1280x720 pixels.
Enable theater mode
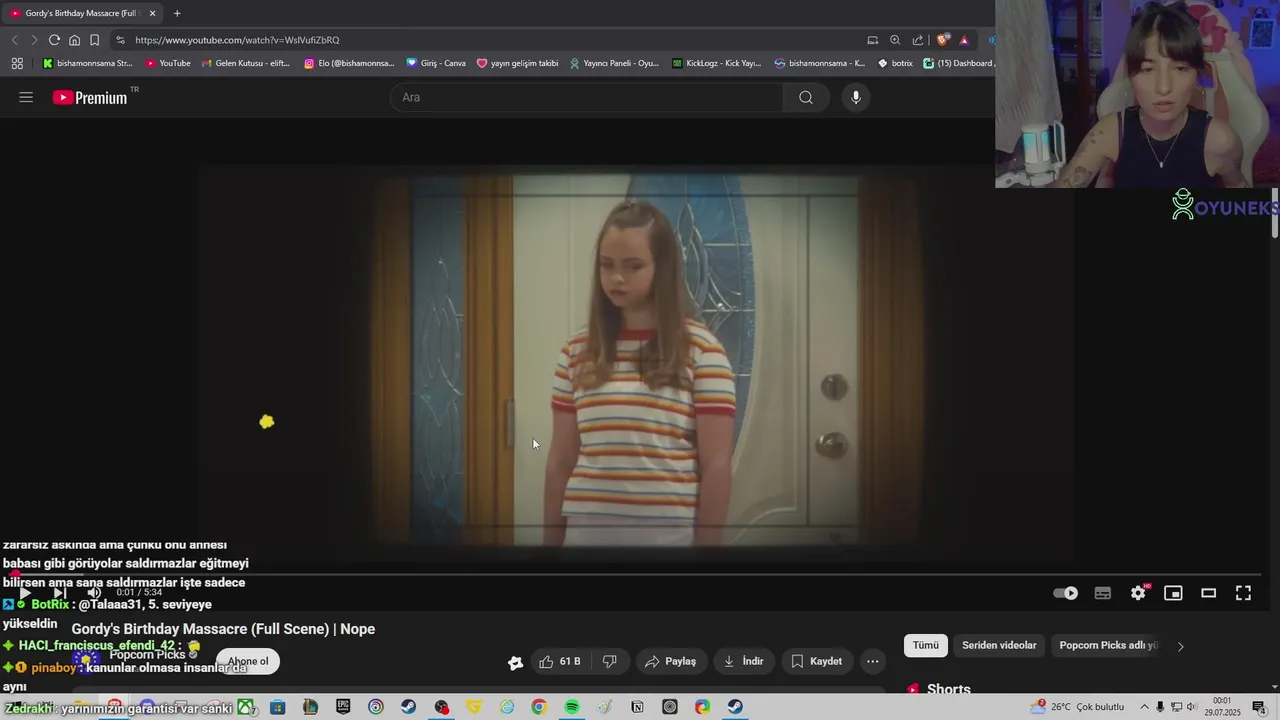[x=1208, y=593]
